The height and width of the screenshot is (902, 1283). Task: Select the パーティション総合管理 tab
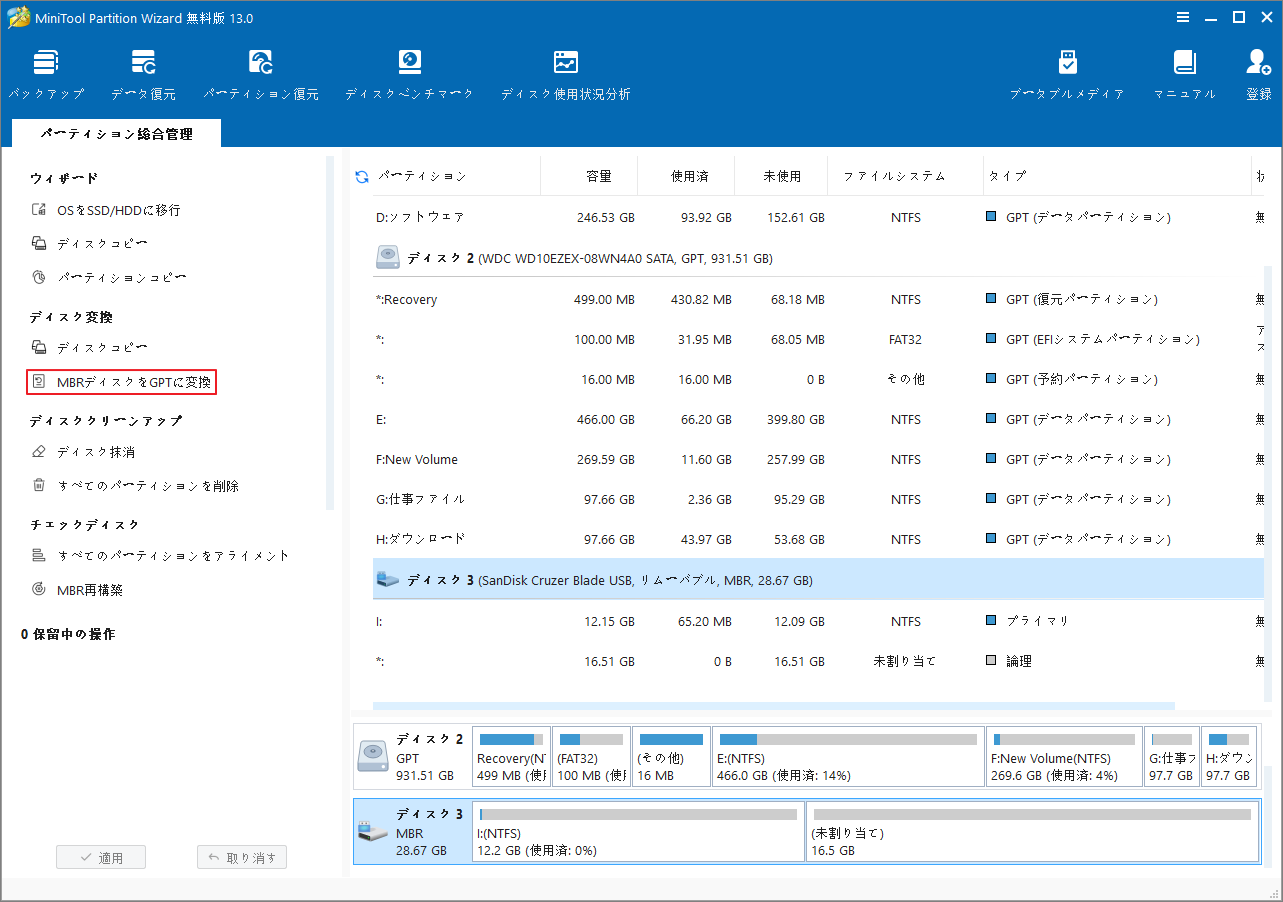pyautogui.click(x=115, y=131)
